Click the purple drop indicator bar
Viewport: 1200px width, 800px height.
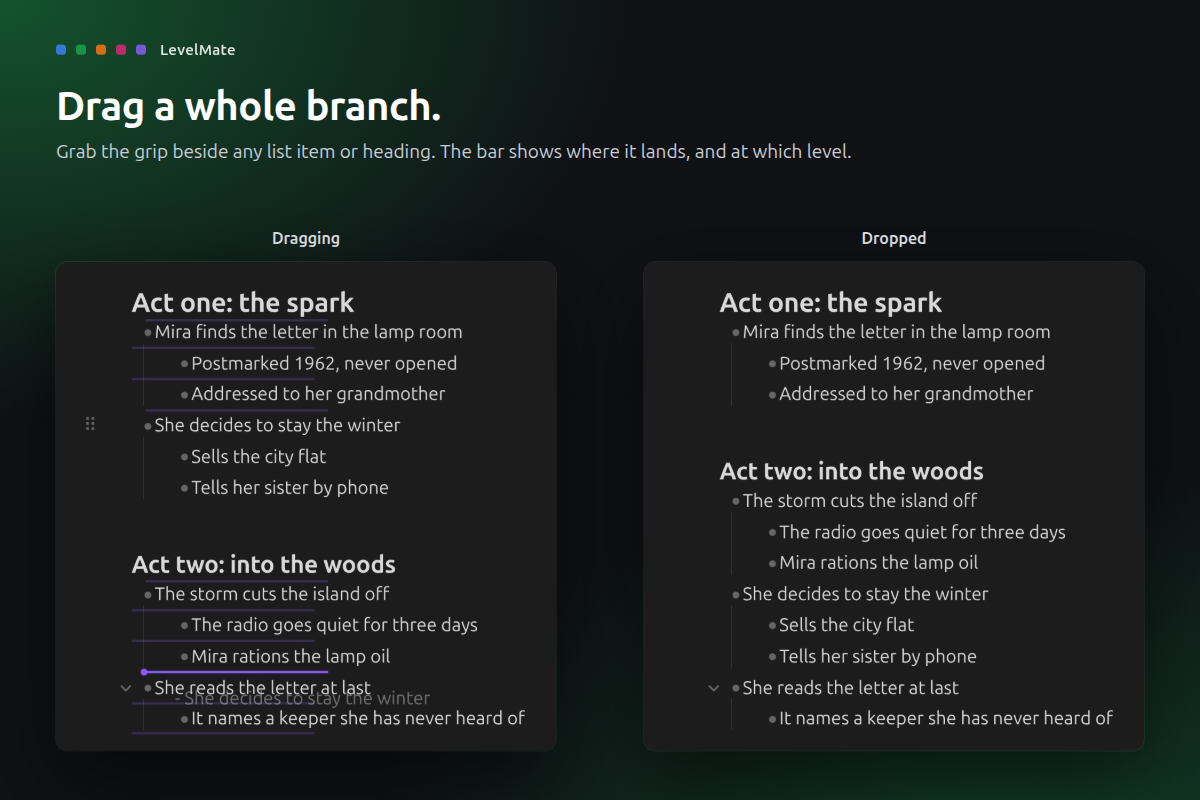coord(235,672)
